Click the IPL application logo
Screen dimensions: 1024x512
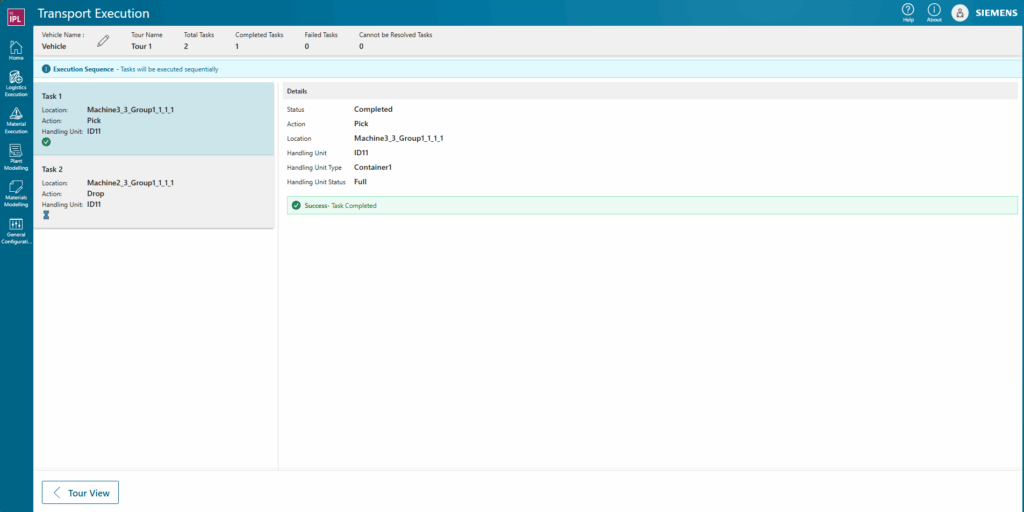[15, 13]
